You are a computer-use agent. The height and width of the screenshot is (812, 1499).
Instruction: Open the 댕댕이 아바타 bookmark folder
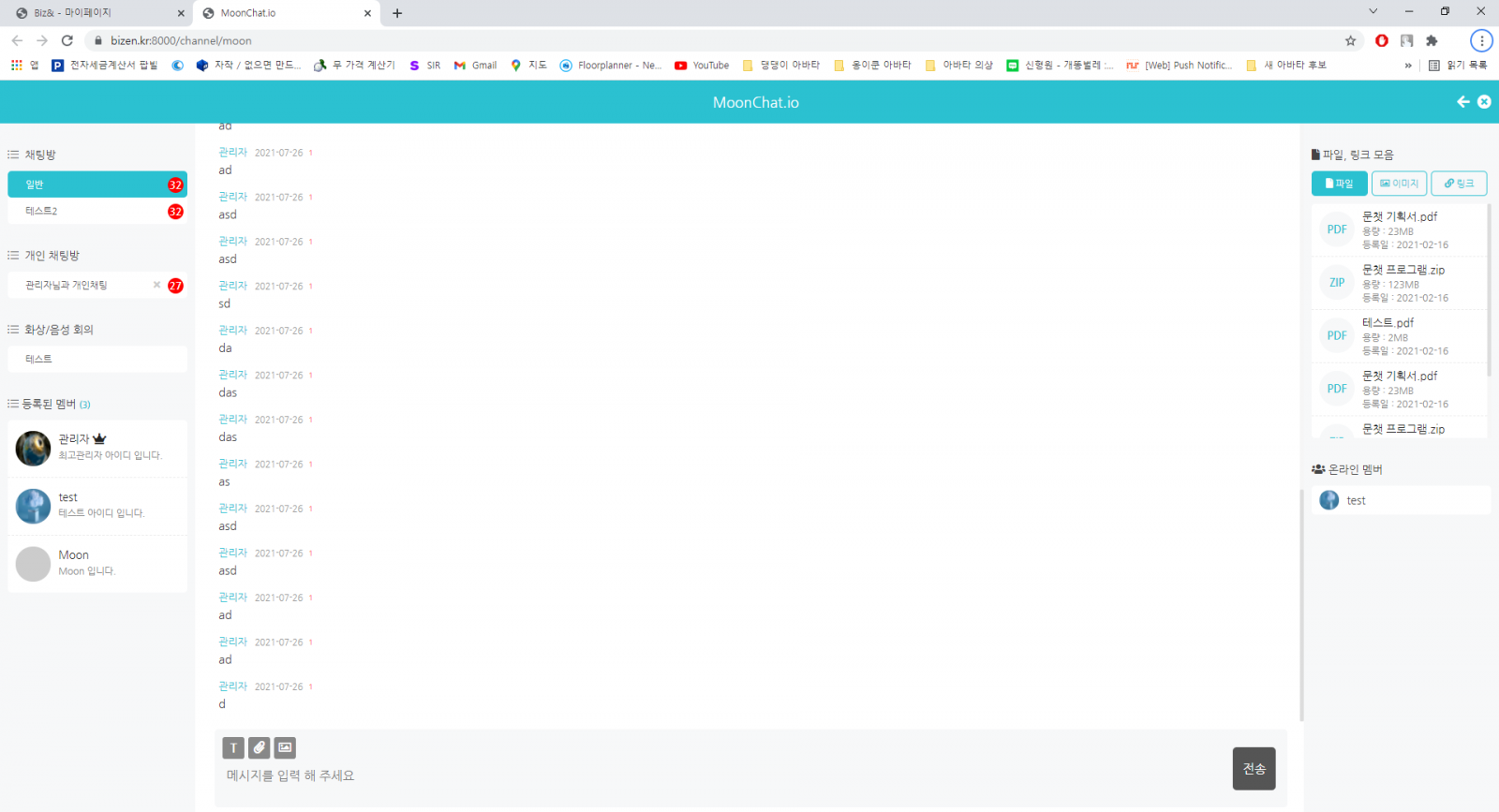(781, 66)
